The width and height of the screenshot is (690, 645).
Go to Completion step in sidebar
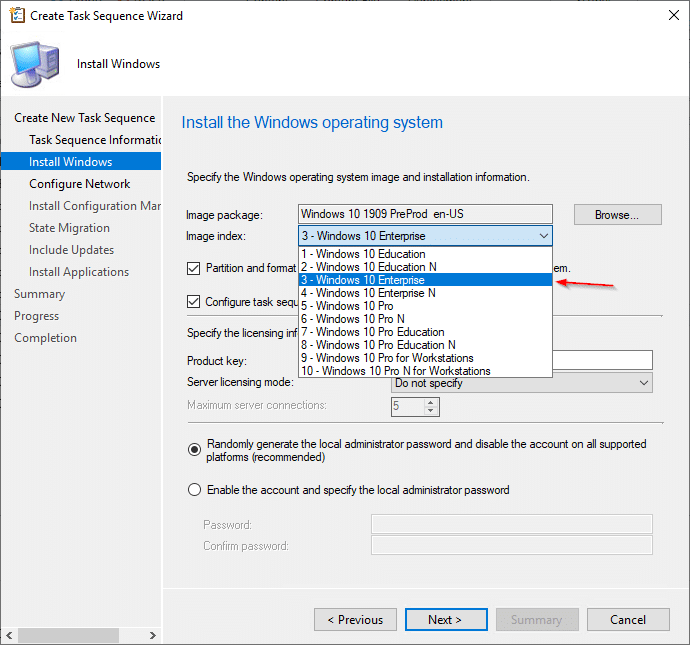45,338
